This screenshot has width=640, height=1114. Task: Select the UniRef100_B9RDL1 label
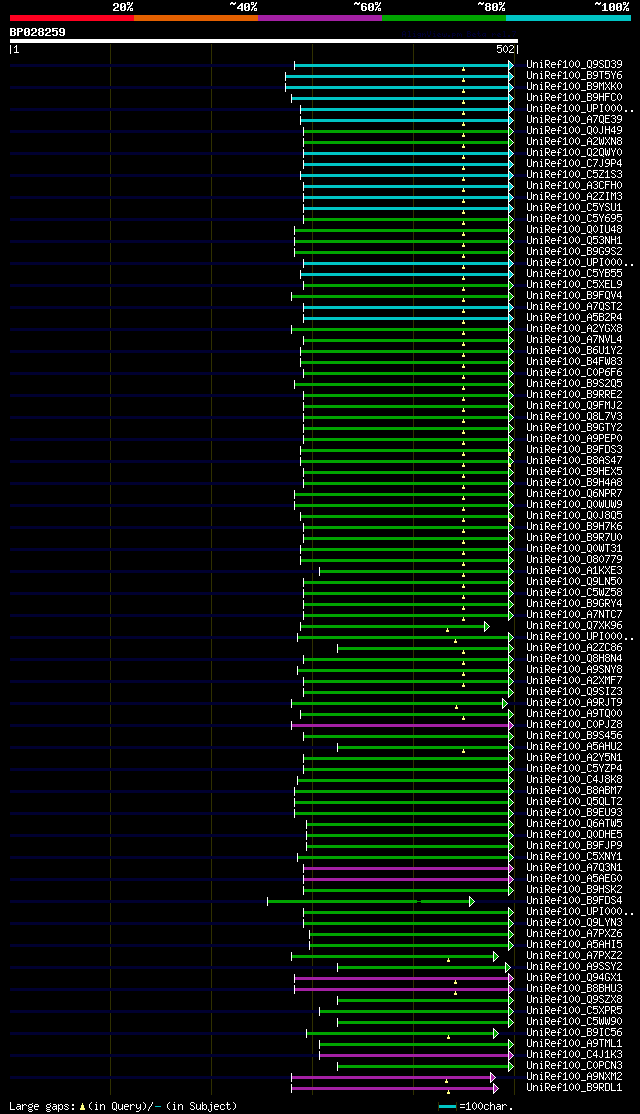click(574, 1088)
